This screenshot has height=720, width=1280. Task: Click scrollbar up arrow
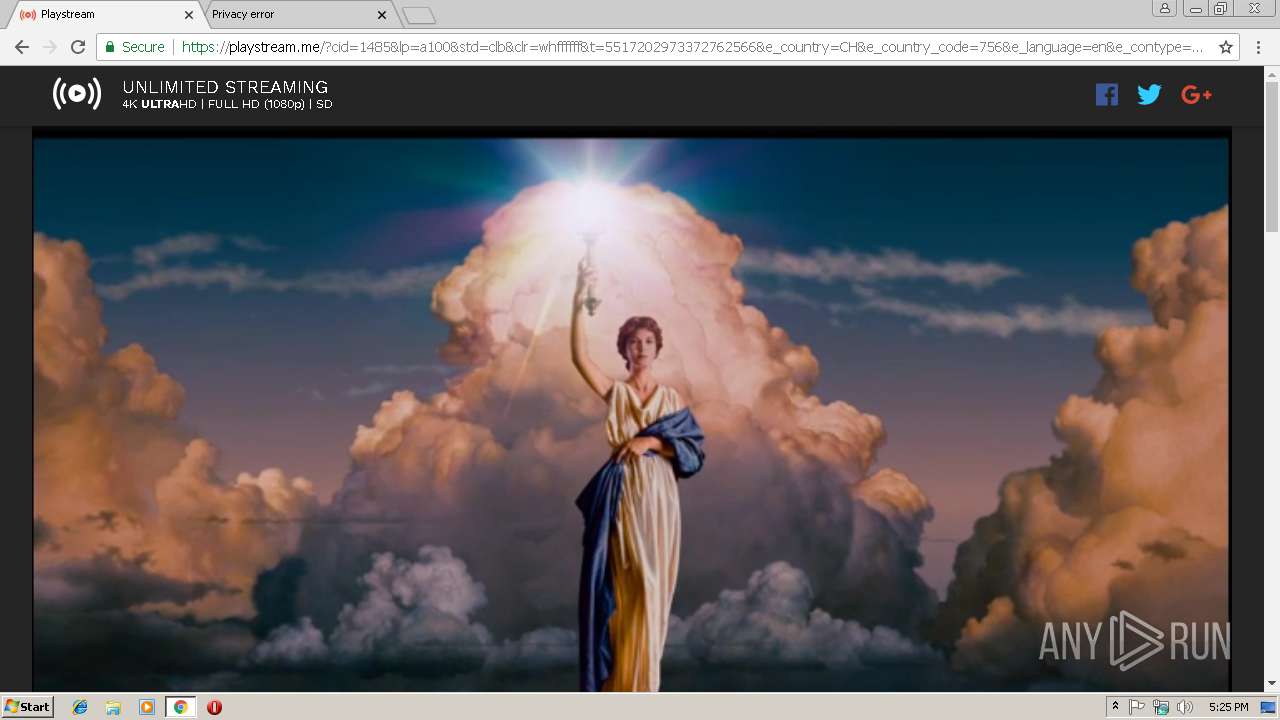(x=1272, y=73)
